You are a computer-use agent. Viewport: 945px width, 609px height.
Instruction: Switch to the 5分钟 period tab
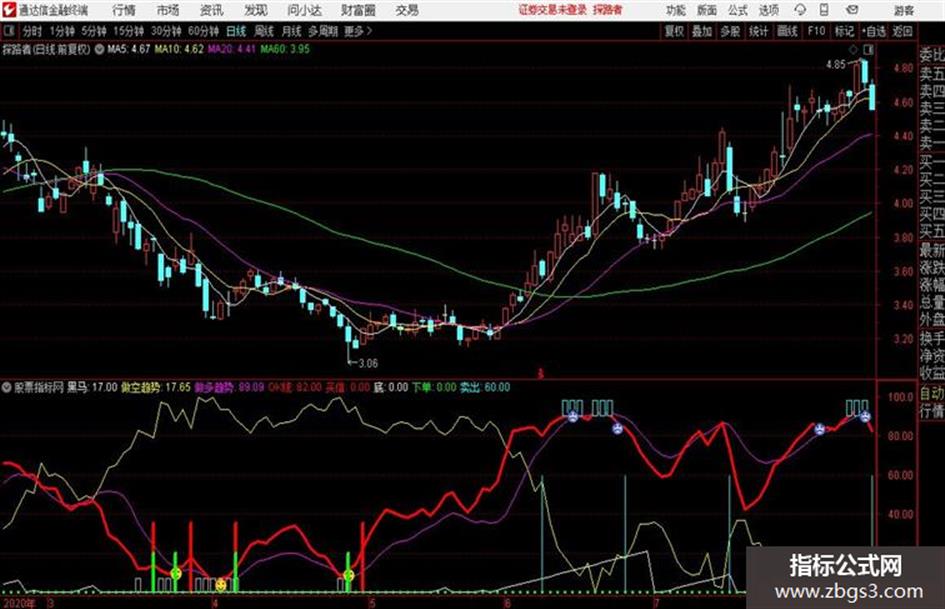pyautogui.click(x=93, y=31)
